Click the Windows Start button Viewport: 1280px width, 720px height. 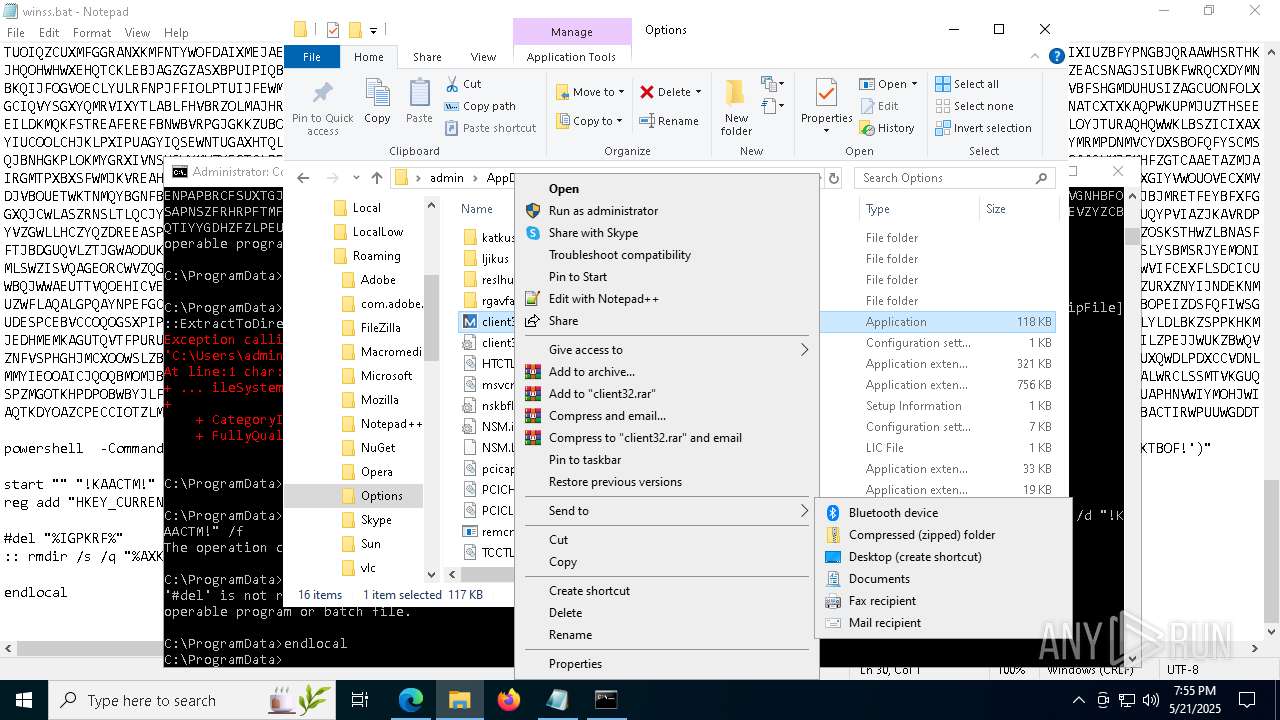pos(24,700)
